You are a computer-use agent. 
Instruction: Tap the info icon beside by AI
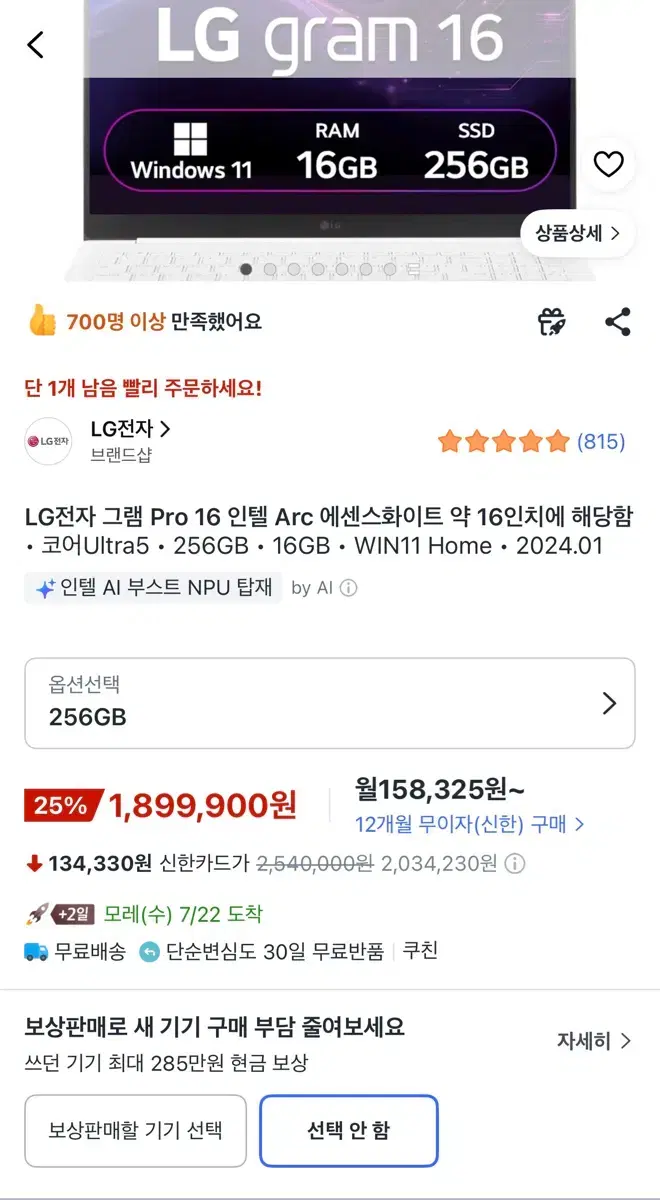(x=348, y=588)
